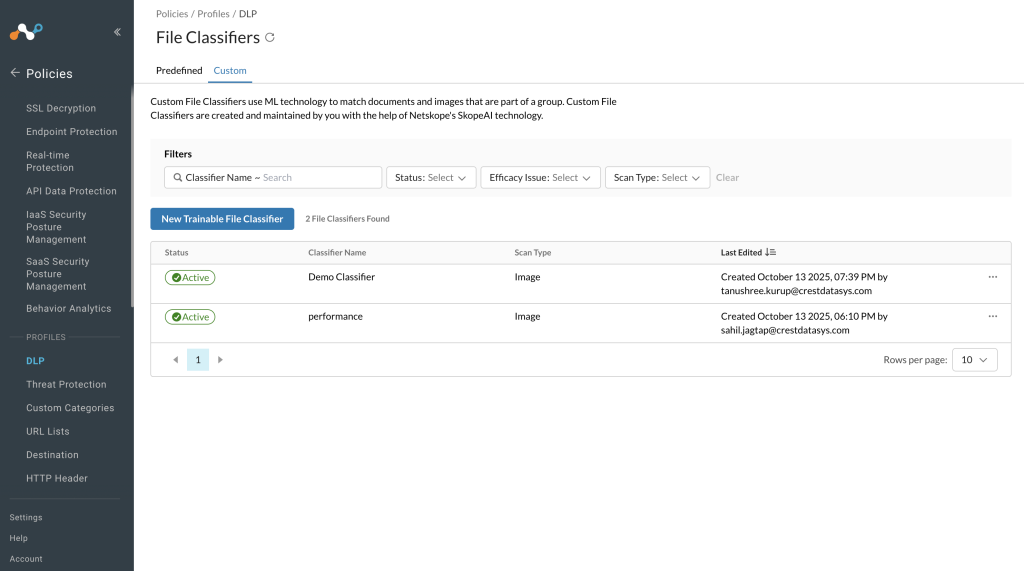This screenshot has width=1024, height=571.
Task: Click performance classifier name cell
Action: tap(335, 316)
